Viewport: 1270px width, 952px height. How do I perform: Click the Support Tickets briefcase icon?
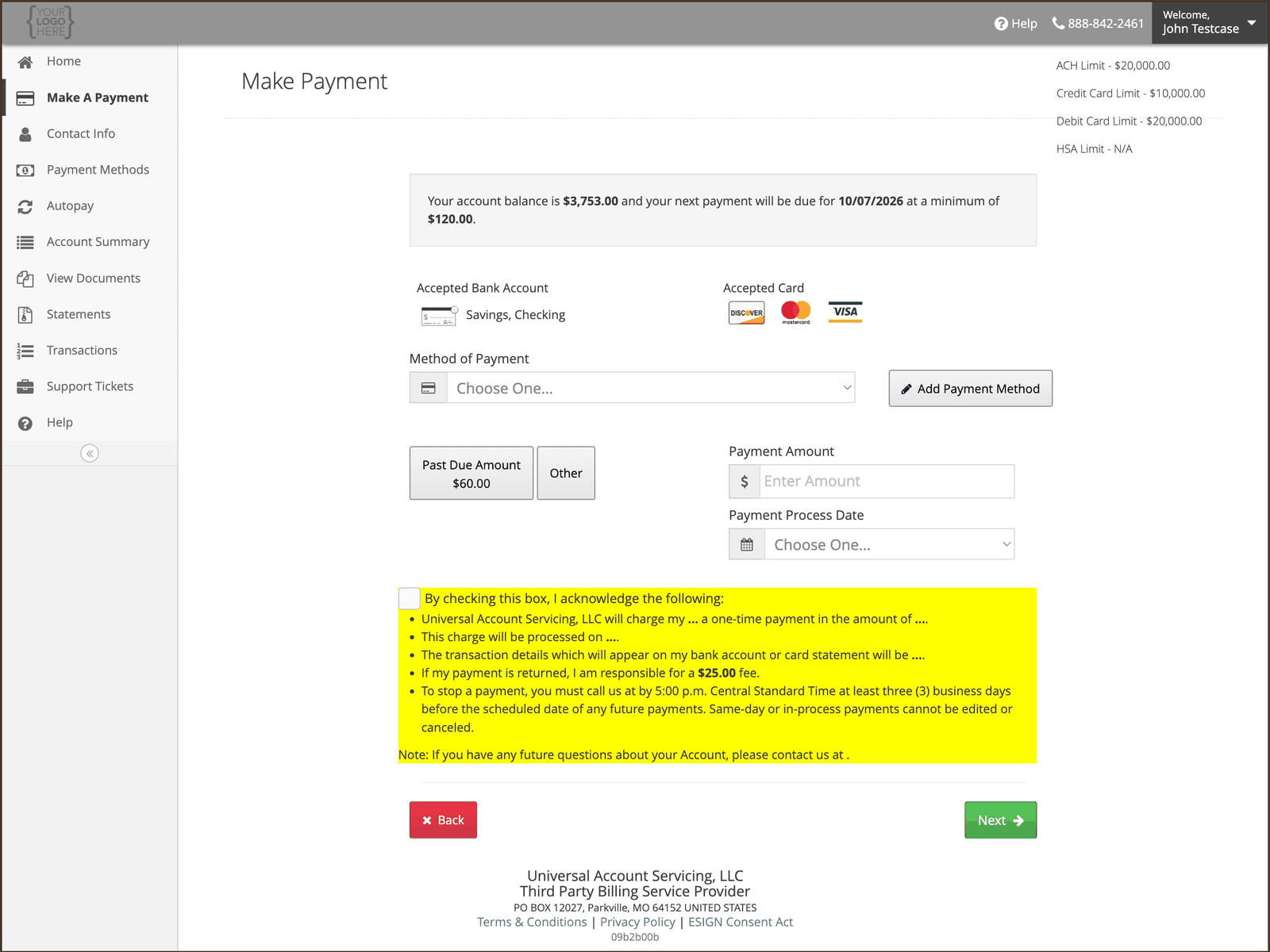25,387
